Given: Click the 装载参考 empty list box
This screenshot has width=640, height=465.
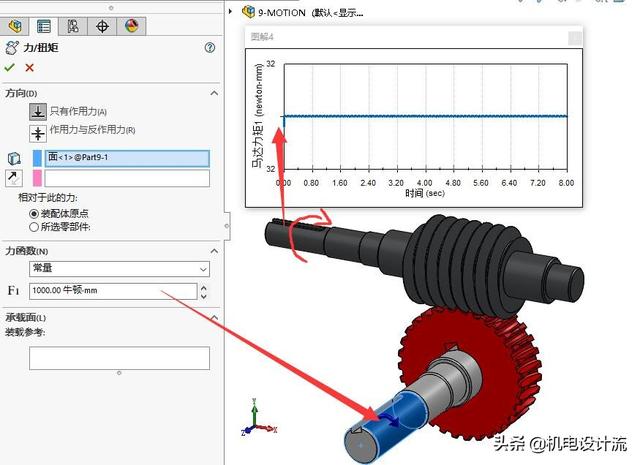Looking at the screenshot, I should click(x=119, y=358).
